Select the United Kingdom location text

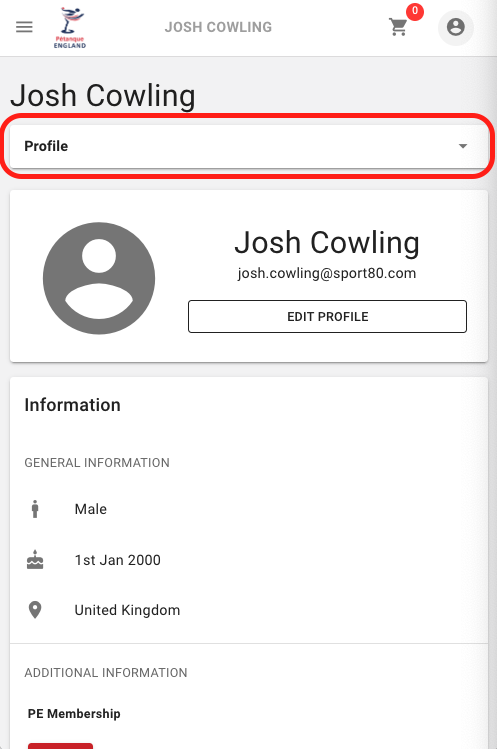pyautogui.click(x=127, y=610)
